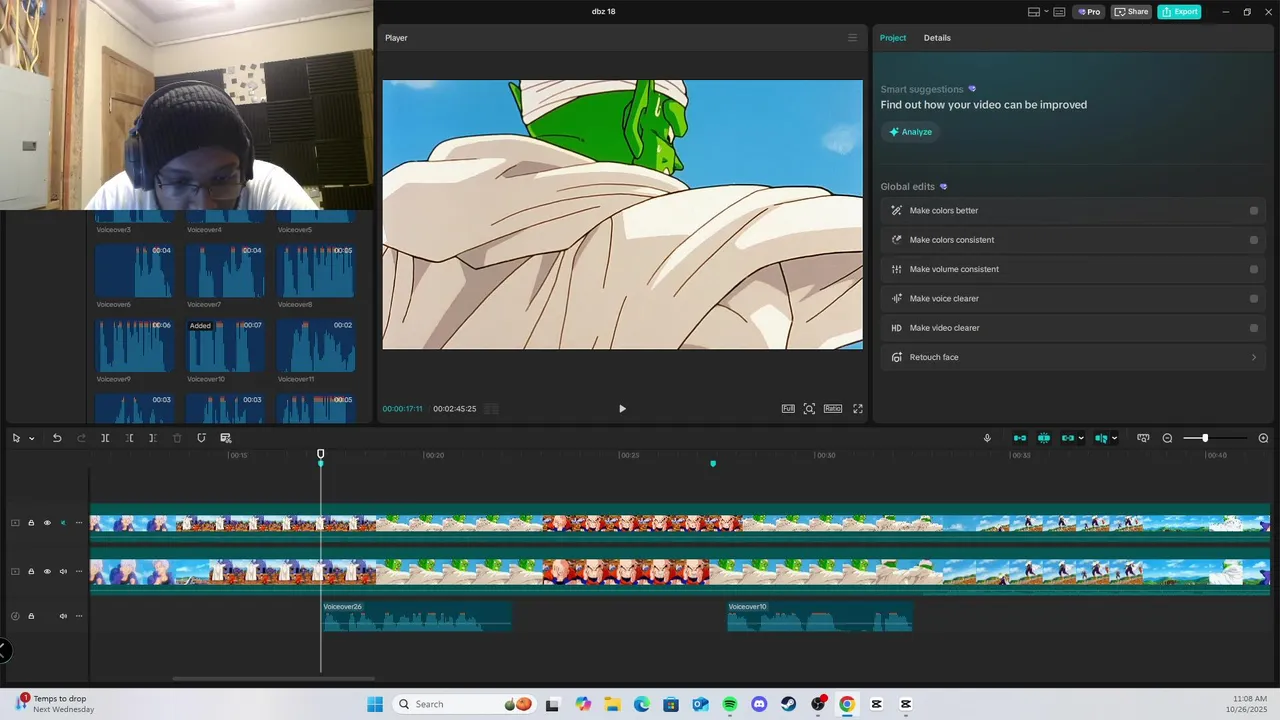The height and width of the screenshot is (720, 1280).
Task: Open more options on second video track
Action: (79, 572)
